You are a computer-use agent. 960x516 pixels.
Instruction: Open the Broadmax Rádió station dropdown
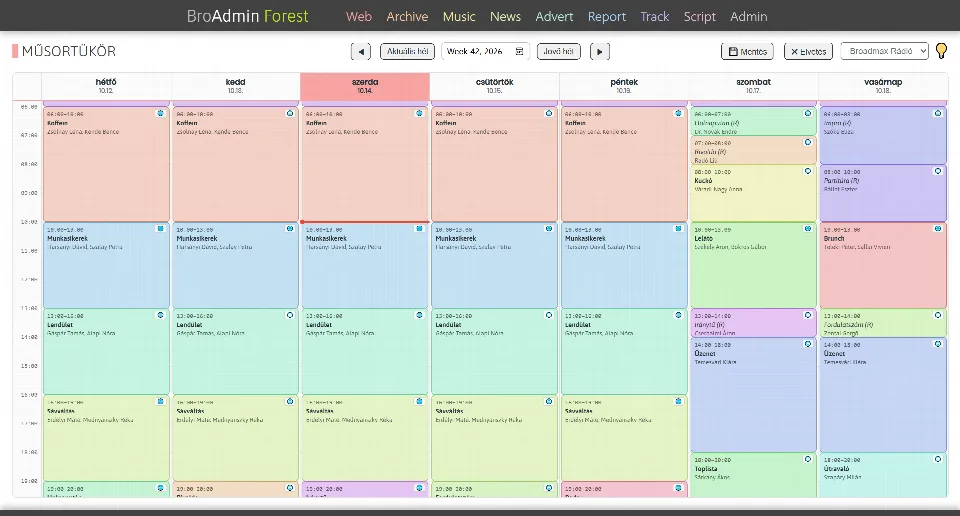click(885, 51)
